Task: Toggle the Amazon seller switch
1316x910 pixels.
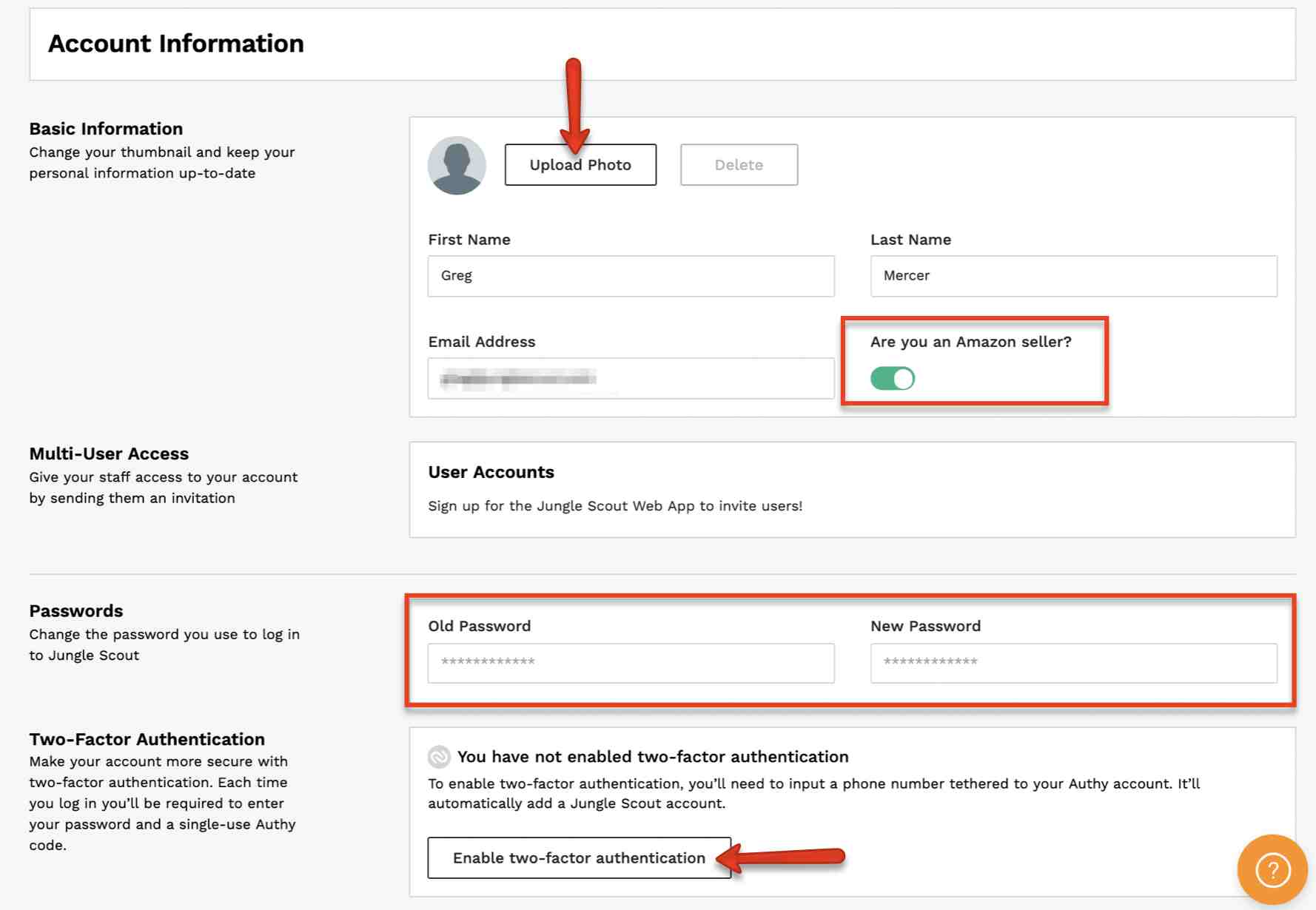Action: coord(893,379)
